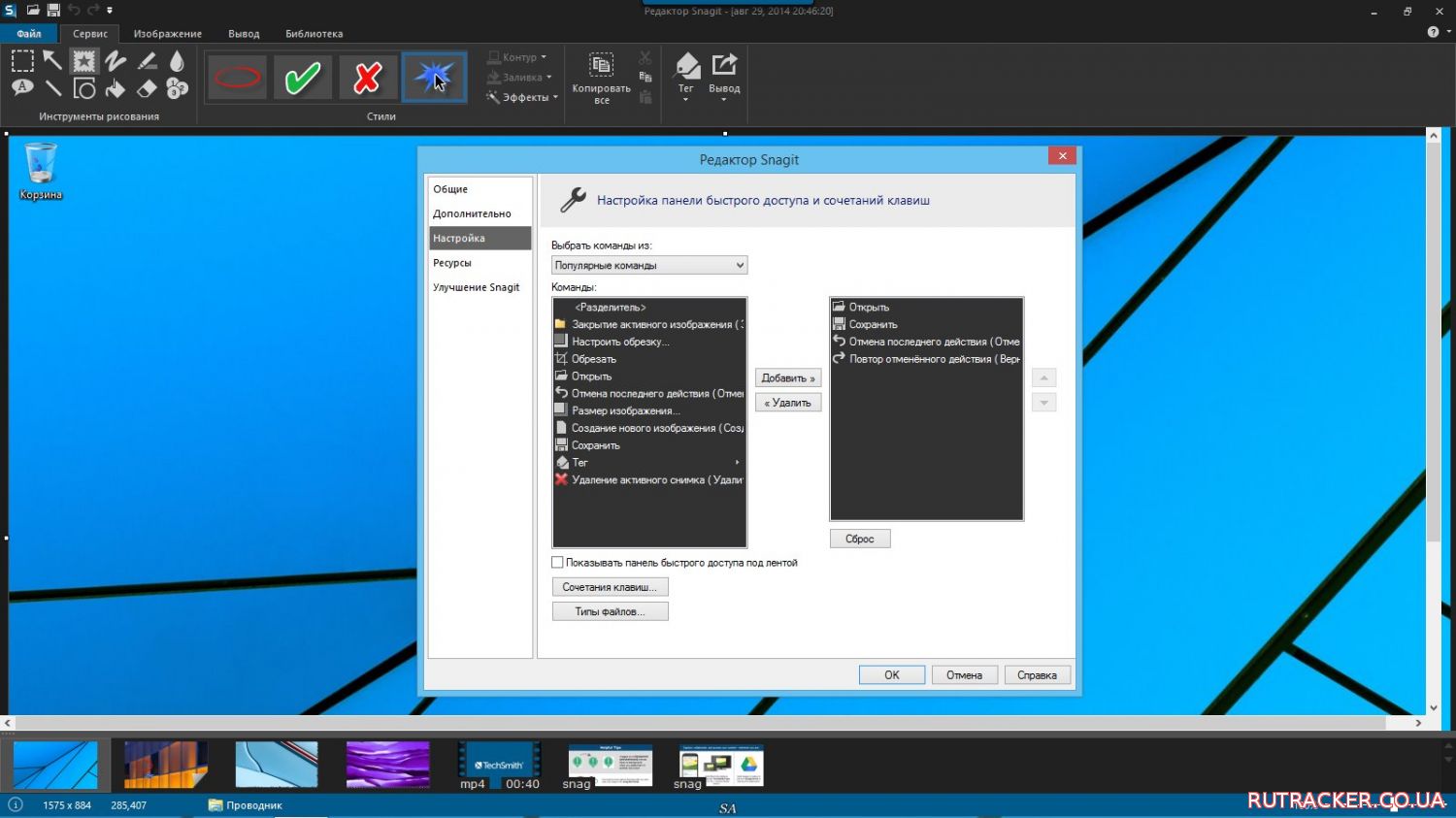Choose the red X stamp style
The height and width of the screenshot is (818, 1456).
pos(368,78)
